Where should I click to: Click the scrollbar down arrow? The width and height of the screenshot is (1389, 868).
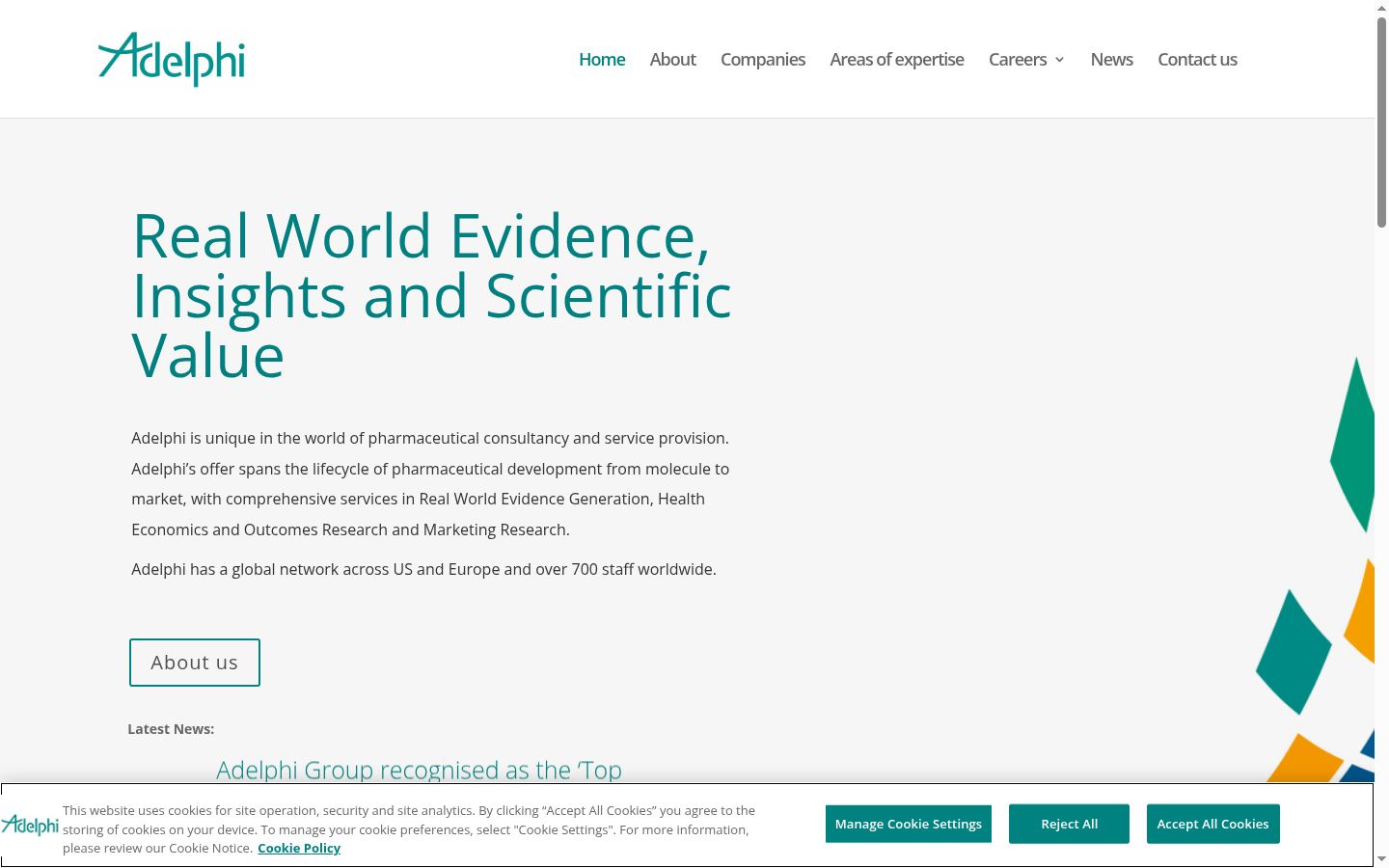(1381, 858)
